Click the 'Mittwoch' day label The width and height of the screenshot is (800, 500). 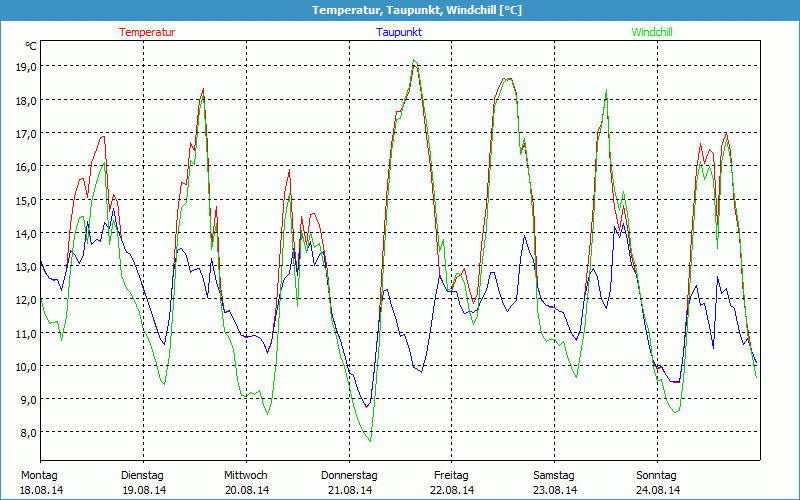(246, 475)
